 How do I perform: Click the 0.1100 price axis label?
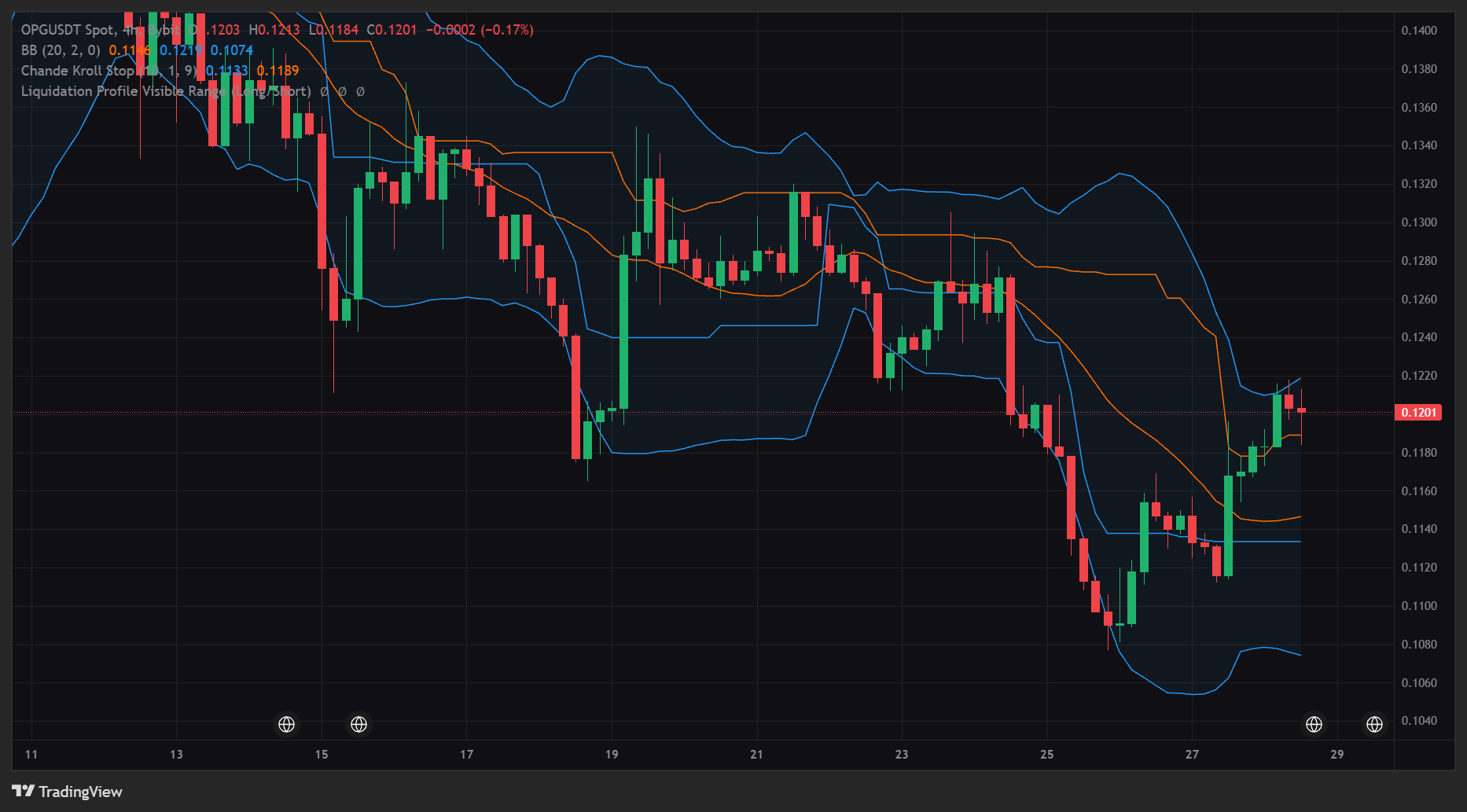pyautogui.click(x=1419, y=606)
